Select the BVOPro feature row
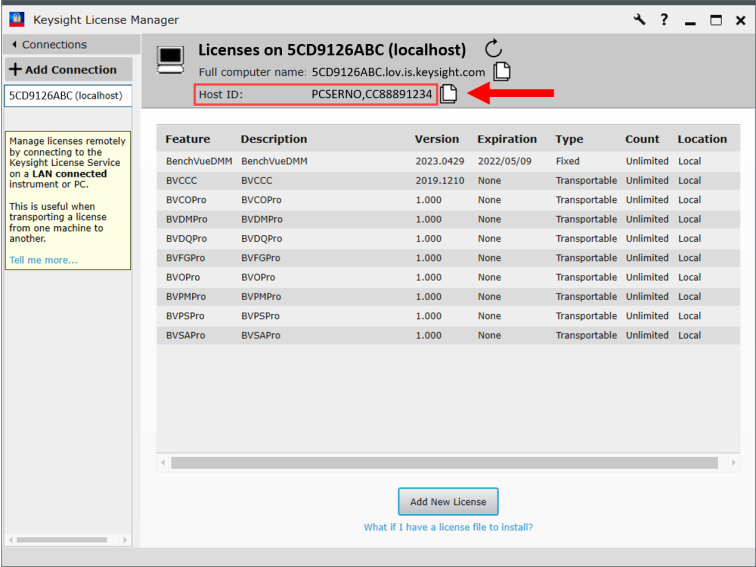Image resolution: width=756 pixels, height=567 pixels. tap(448, 277)
